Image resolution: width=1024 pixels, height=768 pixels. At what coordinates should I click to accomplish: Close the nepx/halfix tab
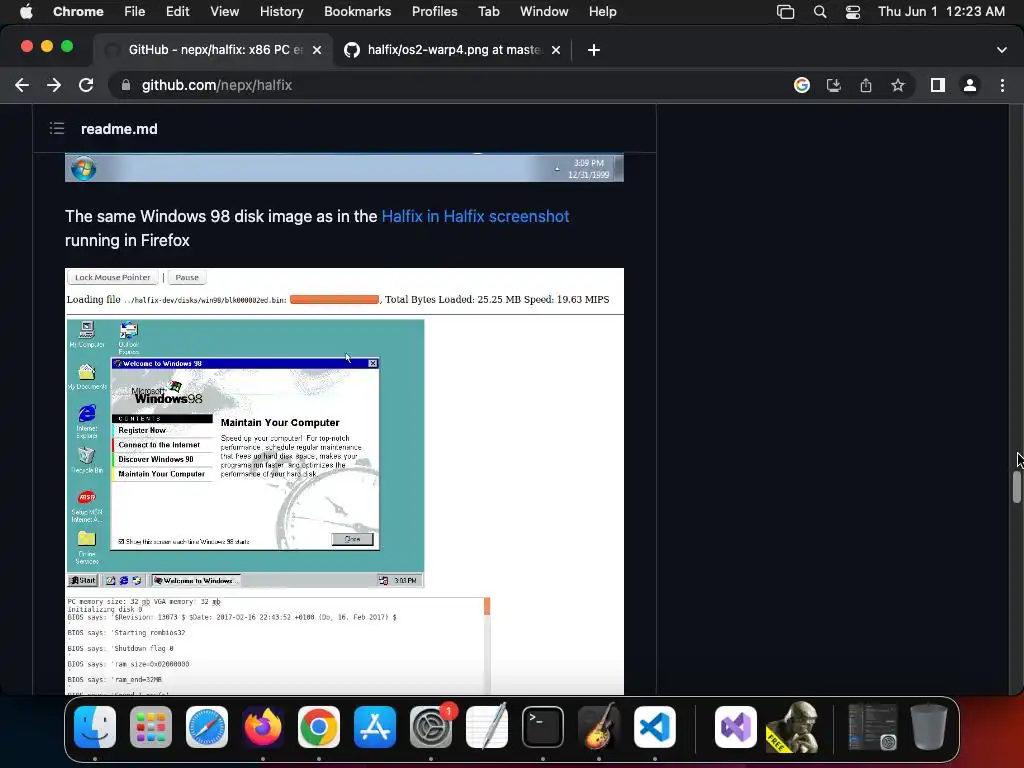coord(317,50)
